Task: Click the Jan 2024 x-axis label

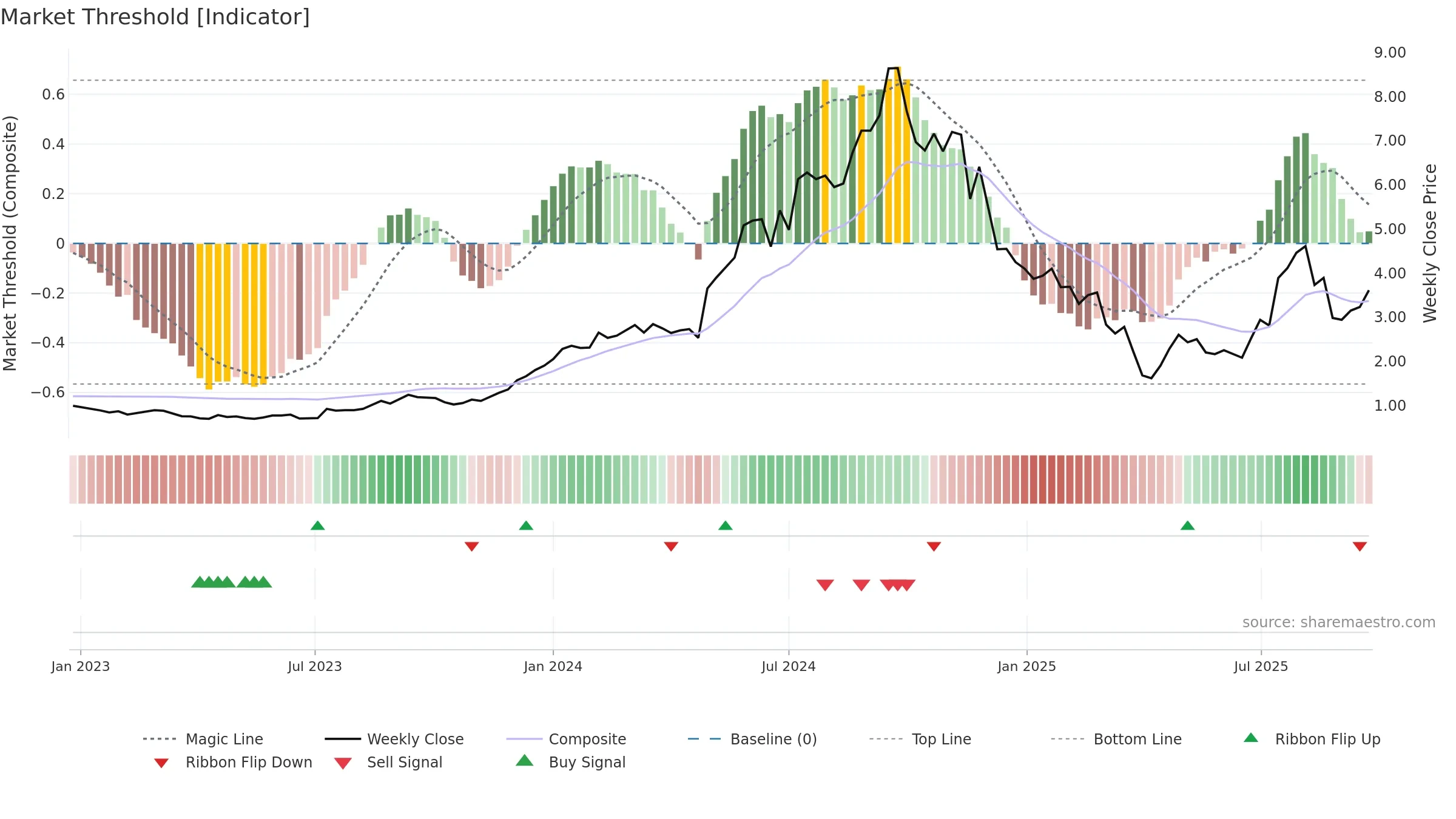Action: [553, 667]
